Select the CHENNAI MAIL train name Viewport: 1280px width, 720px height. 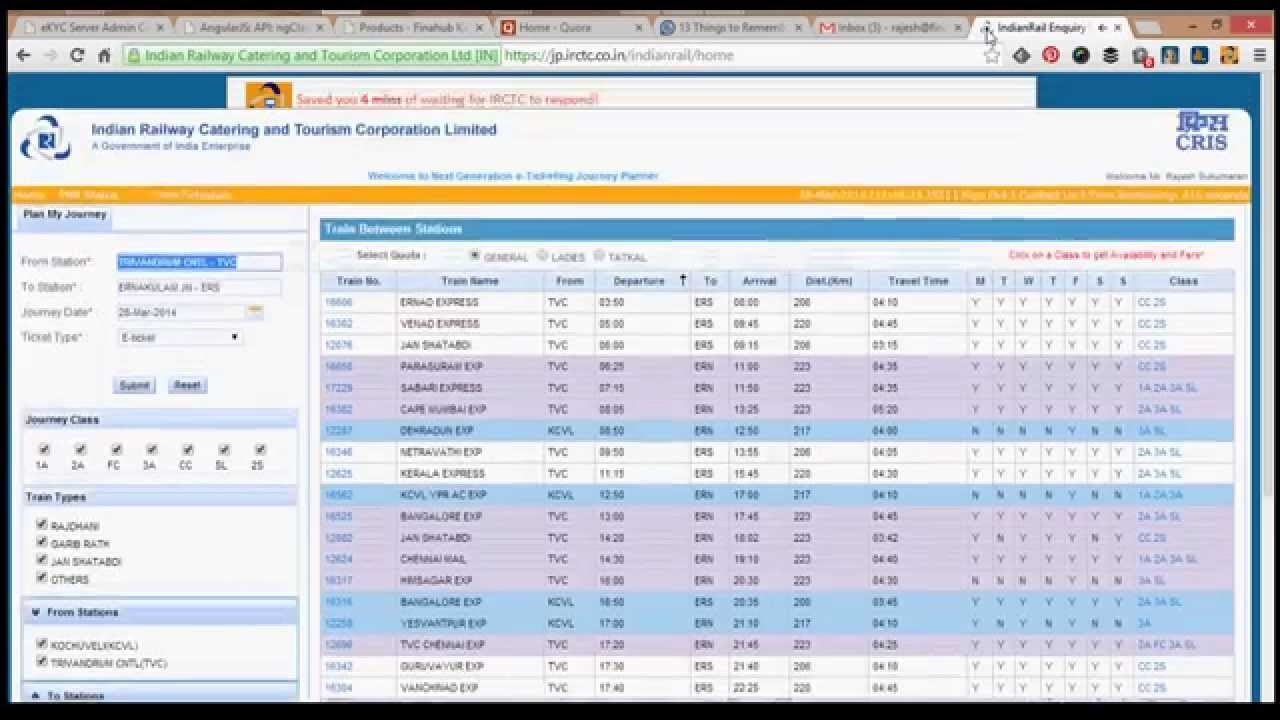tap(433, 559)
